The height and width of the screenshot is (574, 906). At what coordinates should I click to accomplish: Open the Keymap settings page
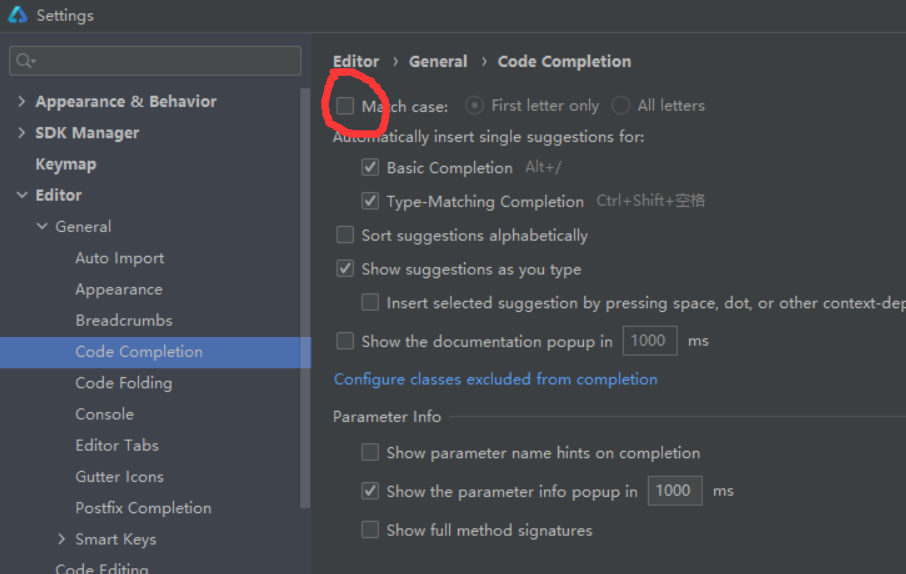[x=66, y=164]
